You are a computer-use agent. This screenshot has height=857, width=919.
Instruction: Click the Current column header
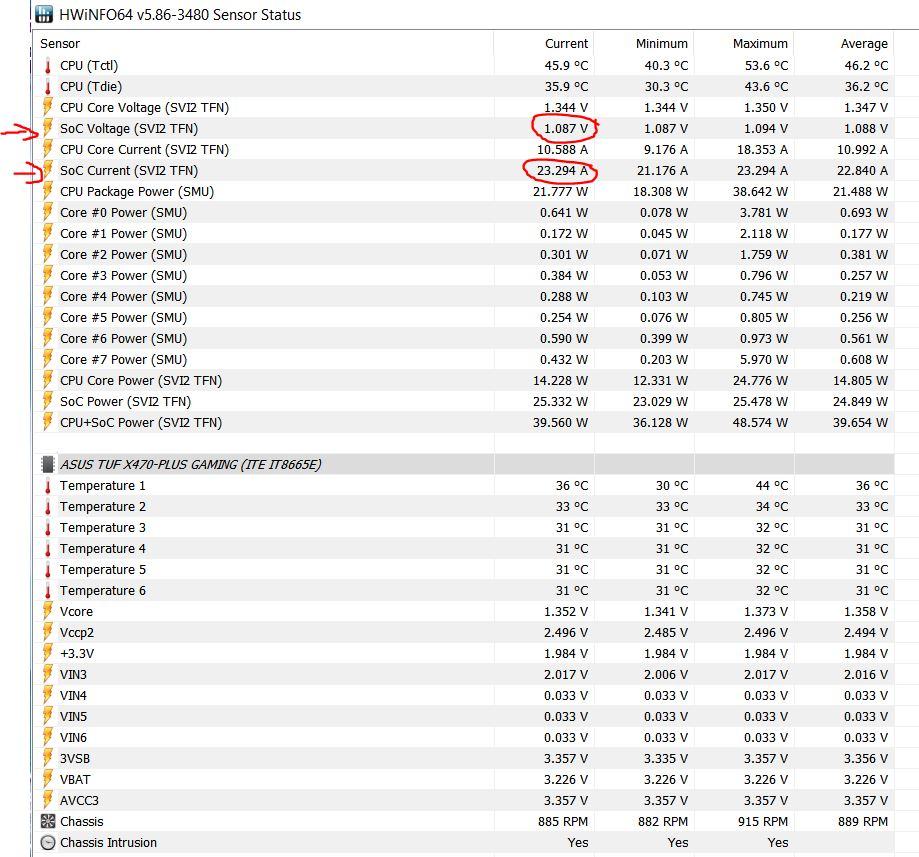coord(566,43)
